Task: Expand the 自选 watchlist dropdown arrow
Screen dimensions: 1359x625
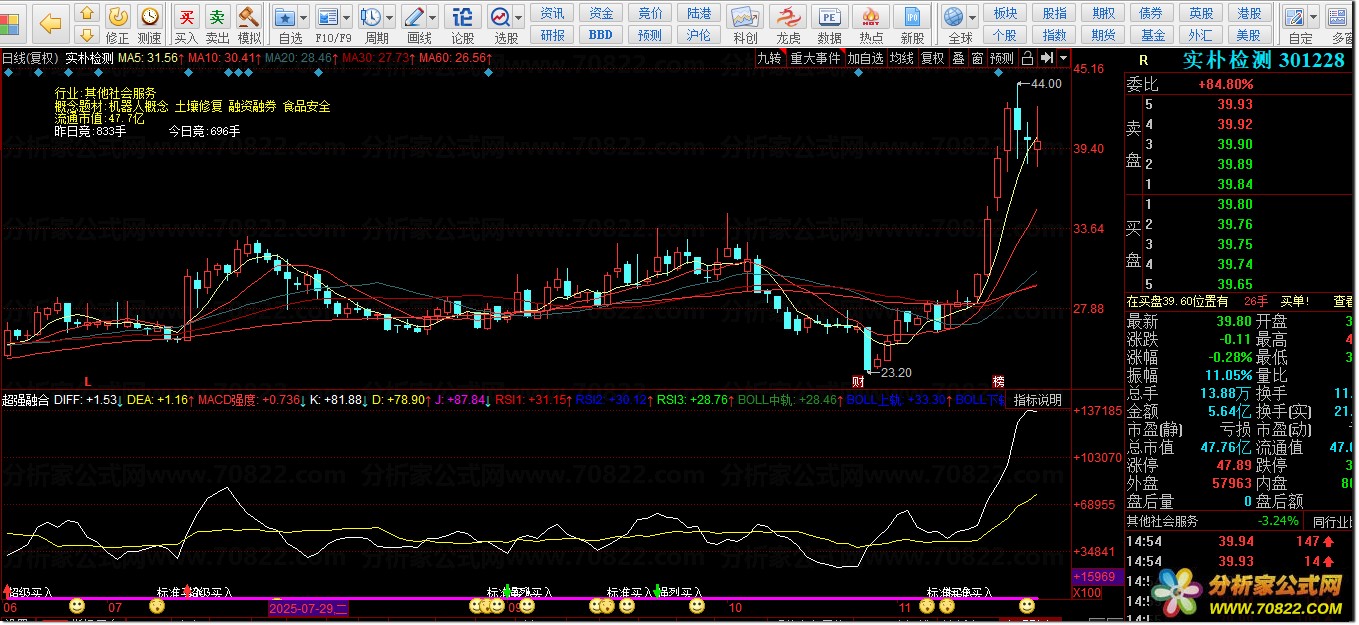Action: tap(304, 17)
